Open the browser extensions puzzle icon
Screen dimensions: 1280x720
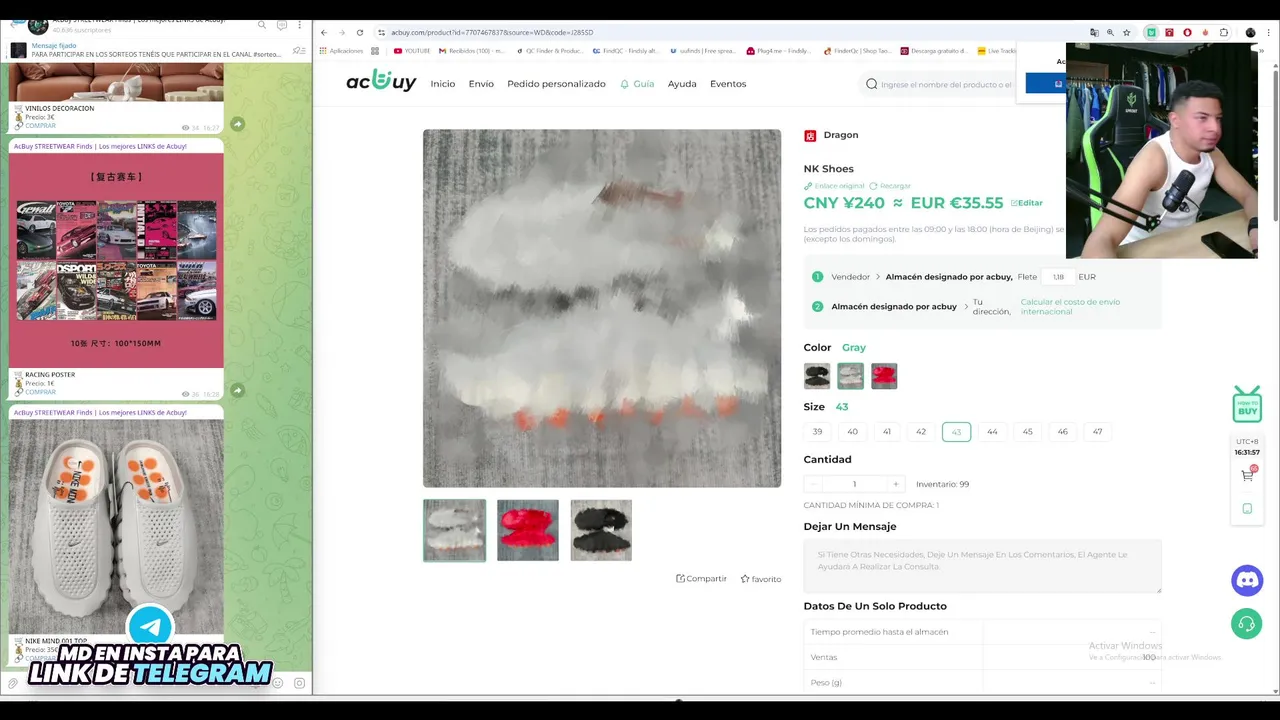coord(1224,32)
